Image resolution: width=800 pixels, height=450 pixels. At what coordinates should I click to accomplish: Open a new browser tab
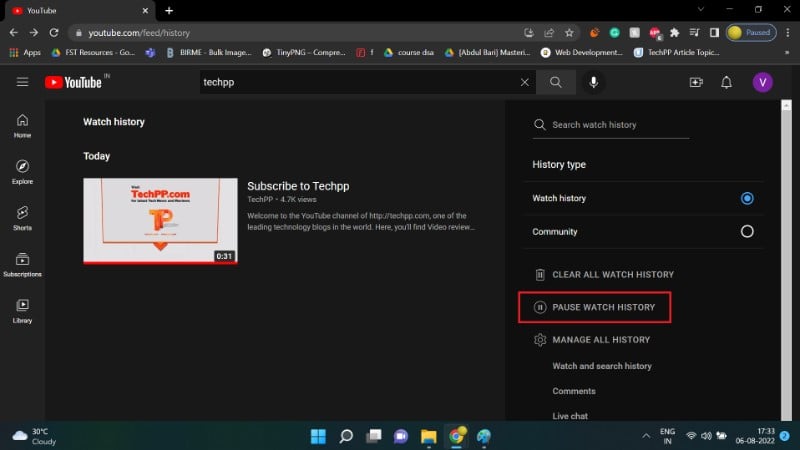(169, 10)
